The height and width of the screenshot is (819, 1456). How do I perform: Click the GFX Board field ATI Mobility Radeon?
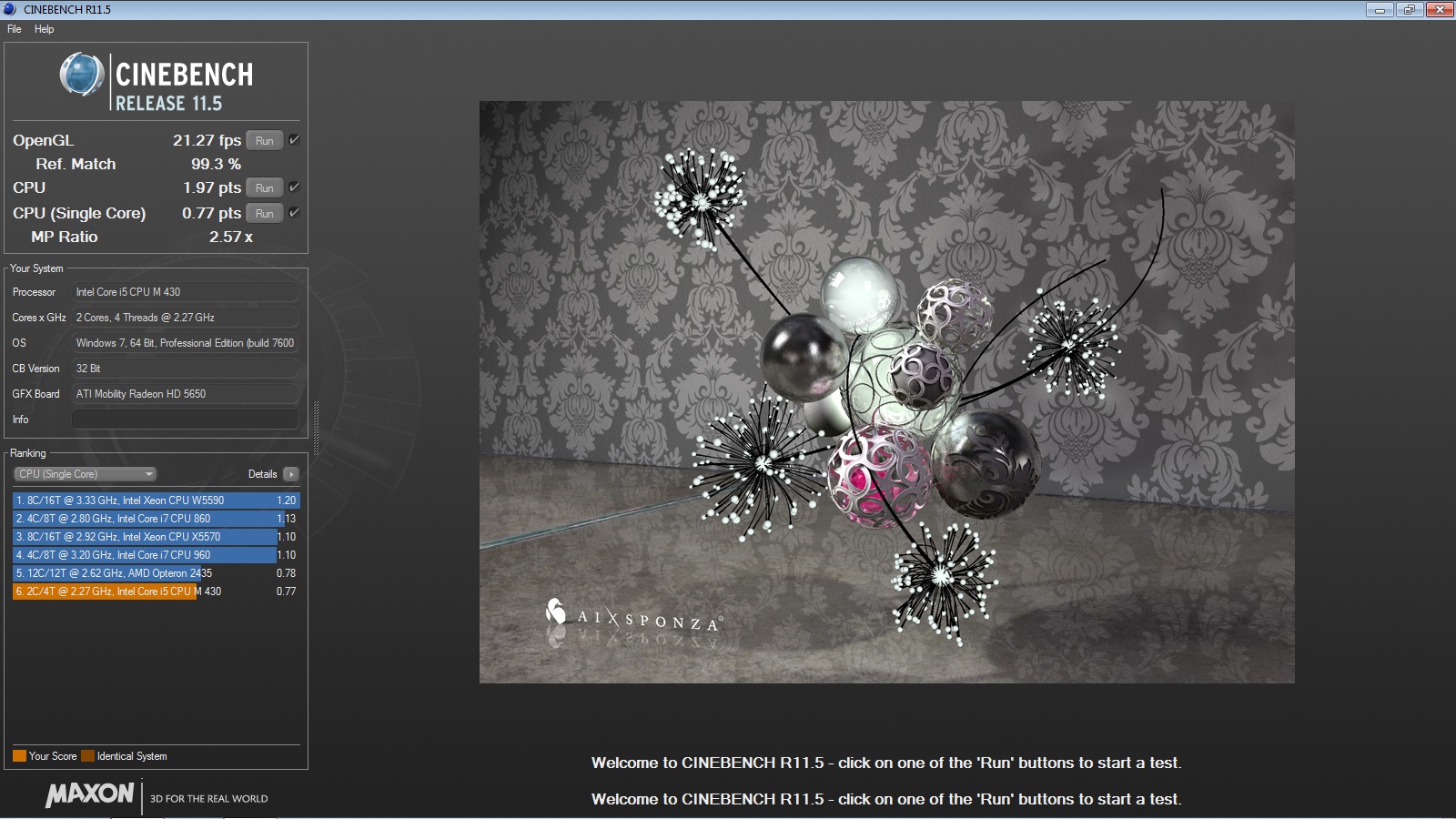pyautogui.click(x=185, y=394)
